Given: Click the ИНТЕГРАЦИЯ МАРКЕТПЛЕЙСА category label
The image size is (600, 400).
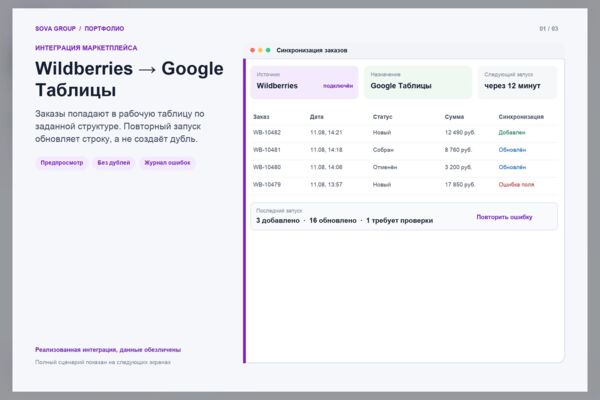Looking at the screenshot, I should coord(86,48).
